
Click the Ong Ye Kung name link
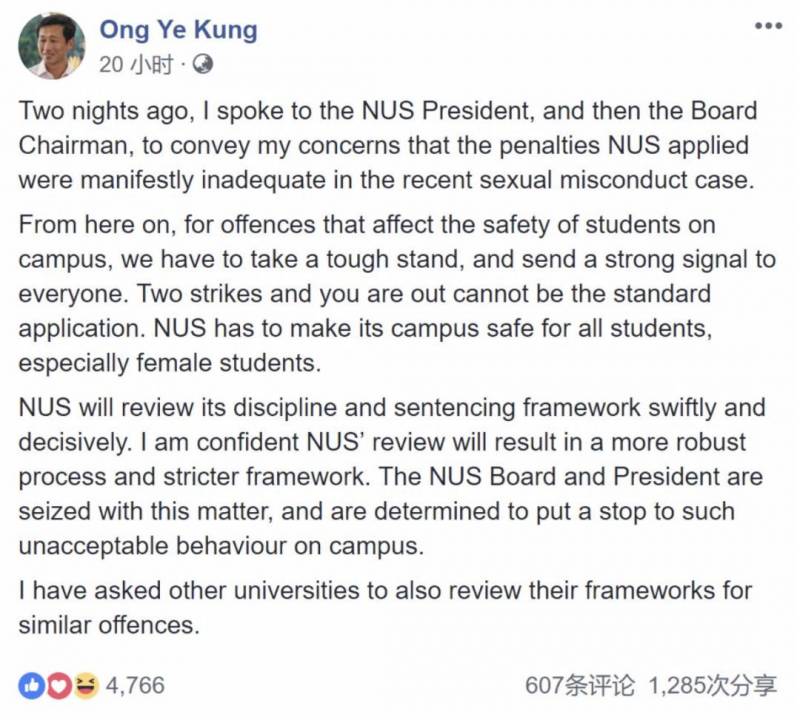coord(177,30)
